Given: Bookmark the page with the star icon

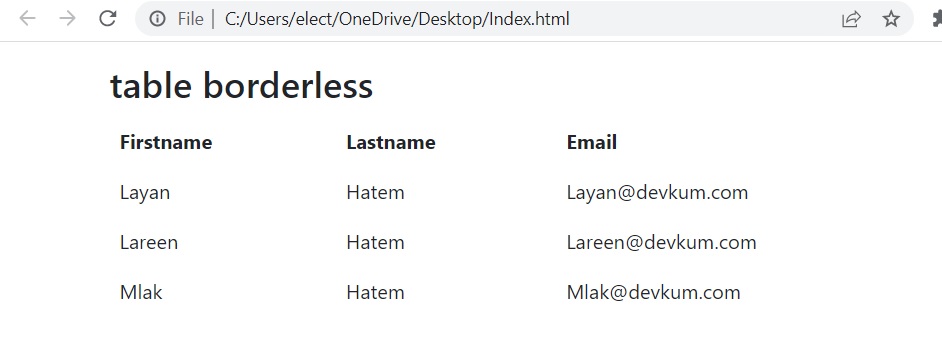Looking at the screenshot, I should 891,19.
